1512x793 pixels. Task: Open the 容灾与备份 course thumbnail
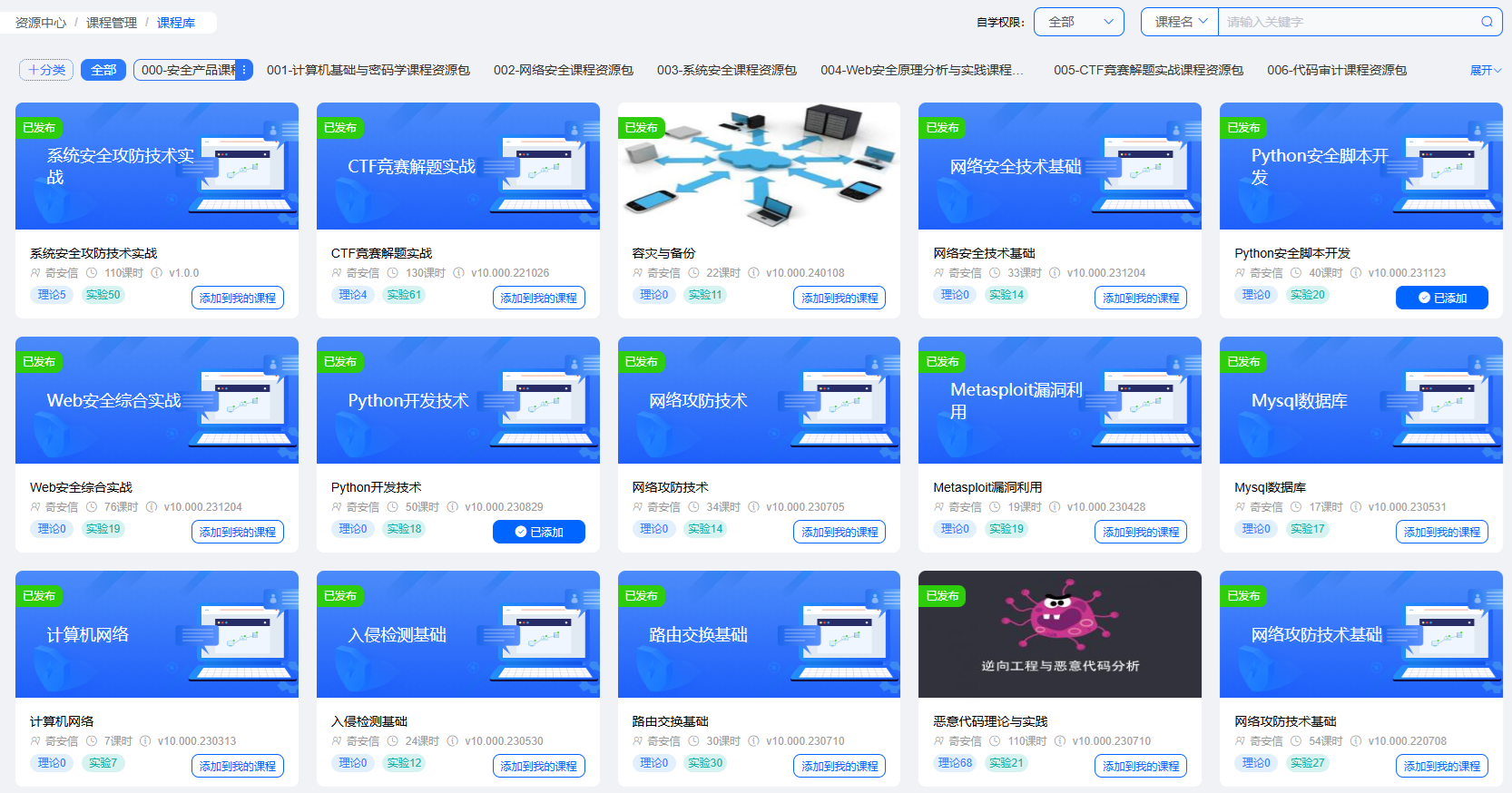[759, 166]
